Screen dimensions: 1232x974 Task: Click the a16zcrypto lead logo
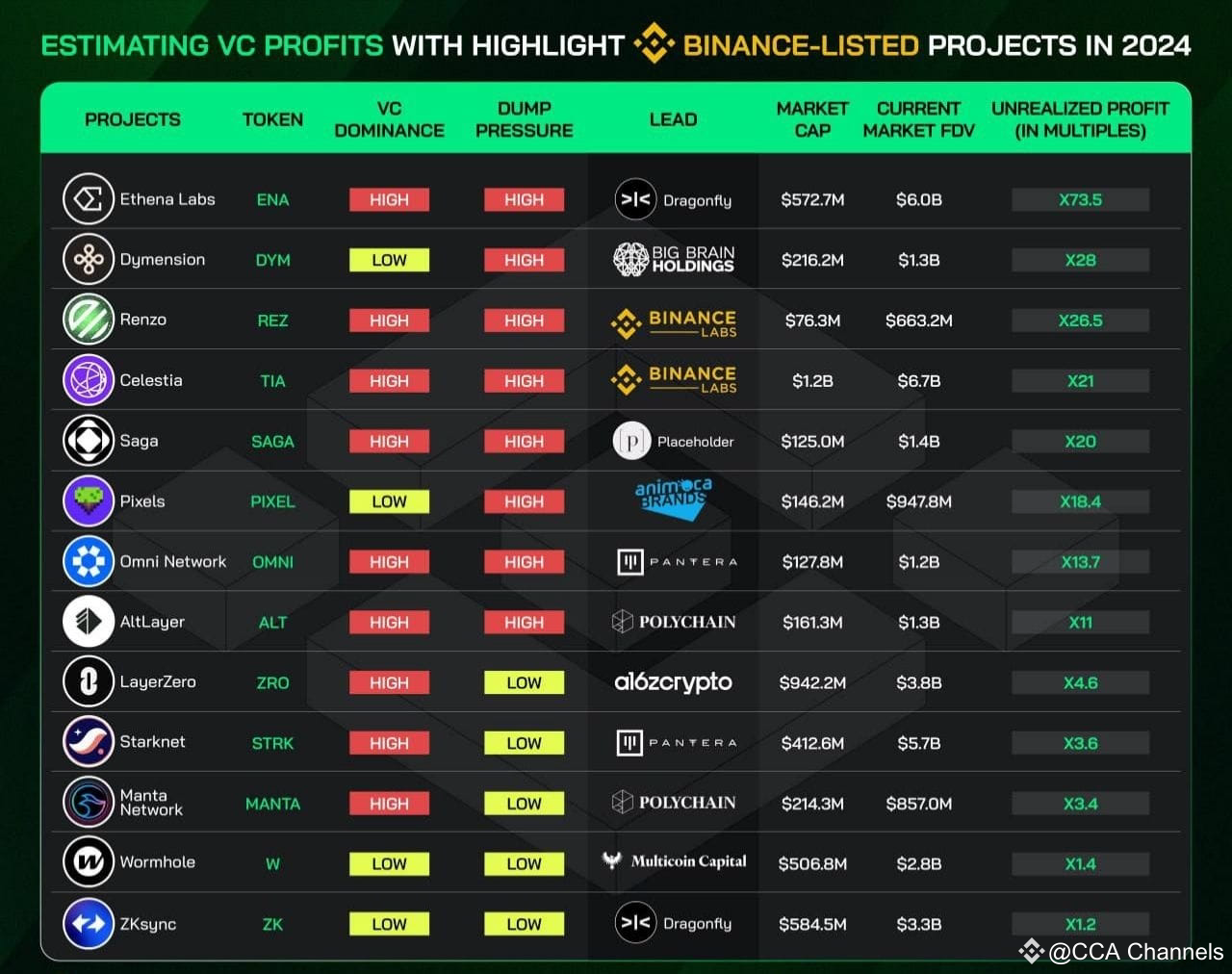pos(673,682)
